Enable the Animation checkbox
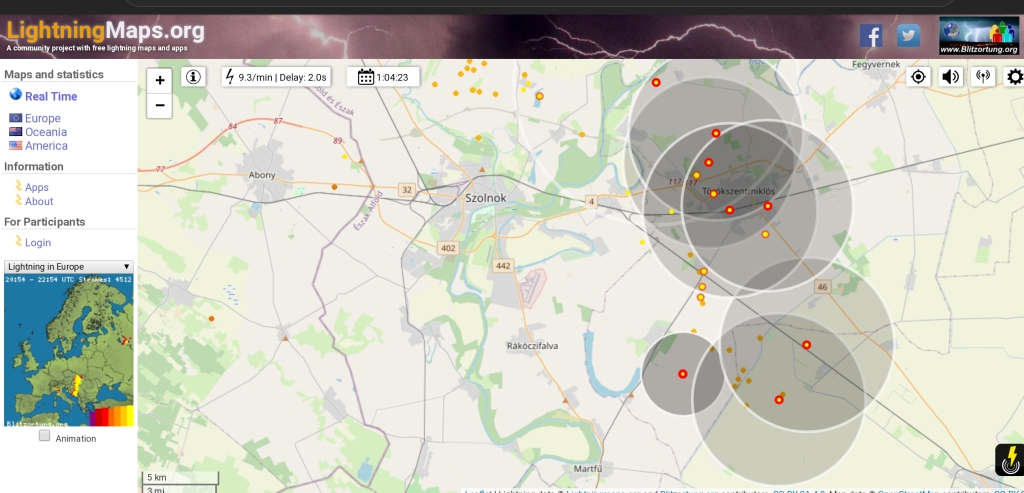The height and width of the screenshot is (493, 1024). pos(44,436)
